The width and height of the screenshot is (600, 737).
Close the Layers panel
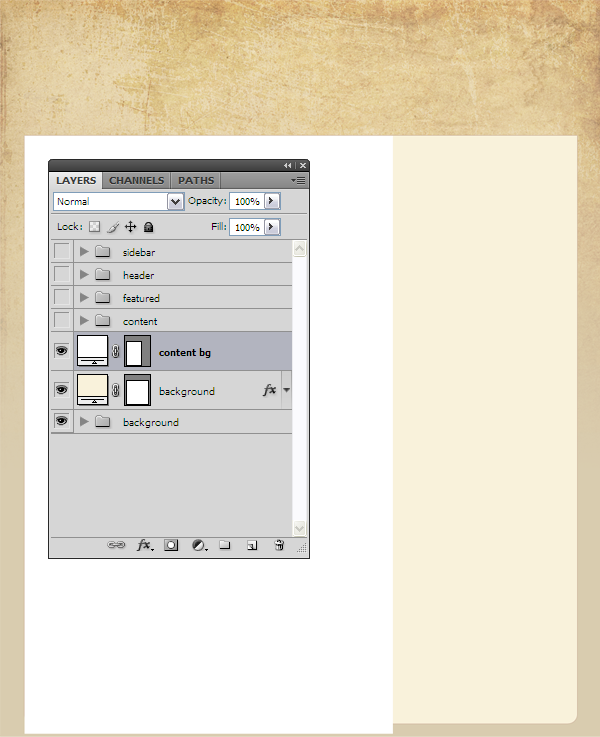[303, 165]
